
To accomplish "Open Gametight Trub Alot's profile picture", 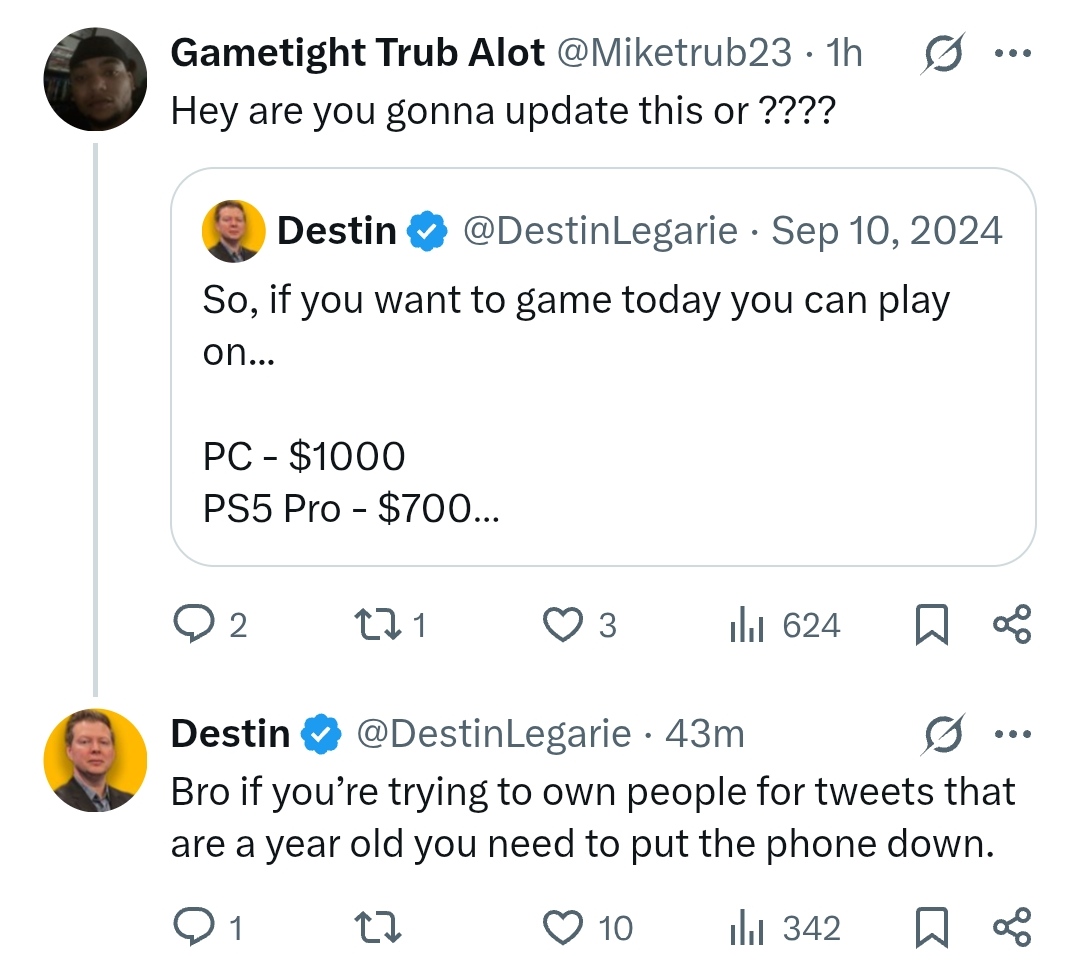I will [95, 79].
